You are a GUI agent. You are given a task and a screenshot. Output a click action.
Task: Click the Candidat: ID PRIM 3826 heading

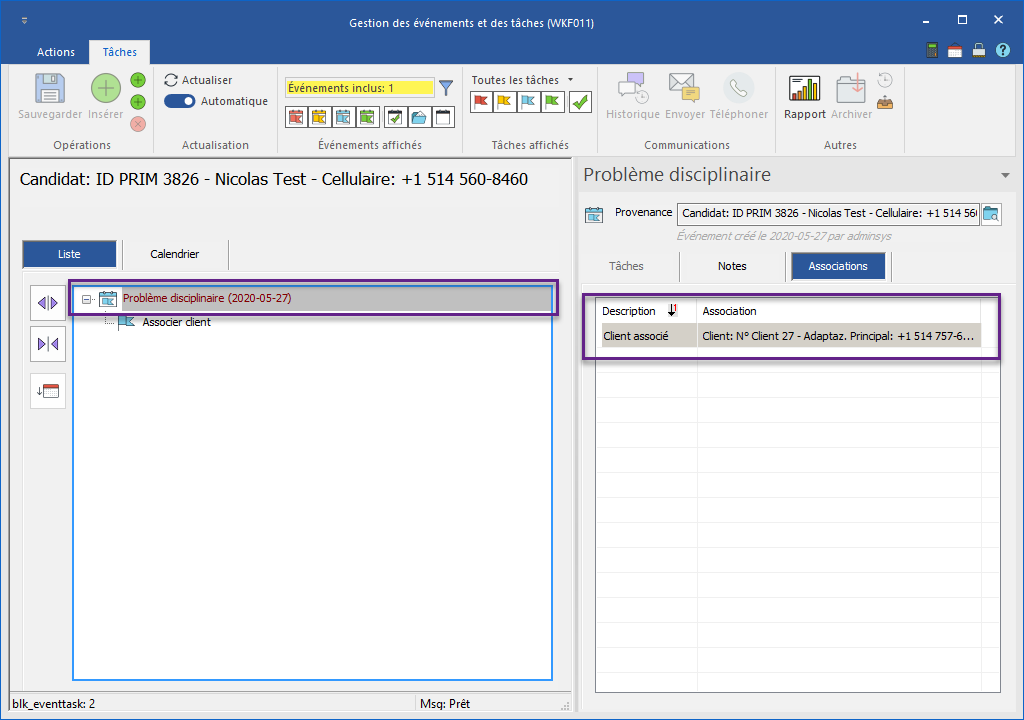click(274, 179)
